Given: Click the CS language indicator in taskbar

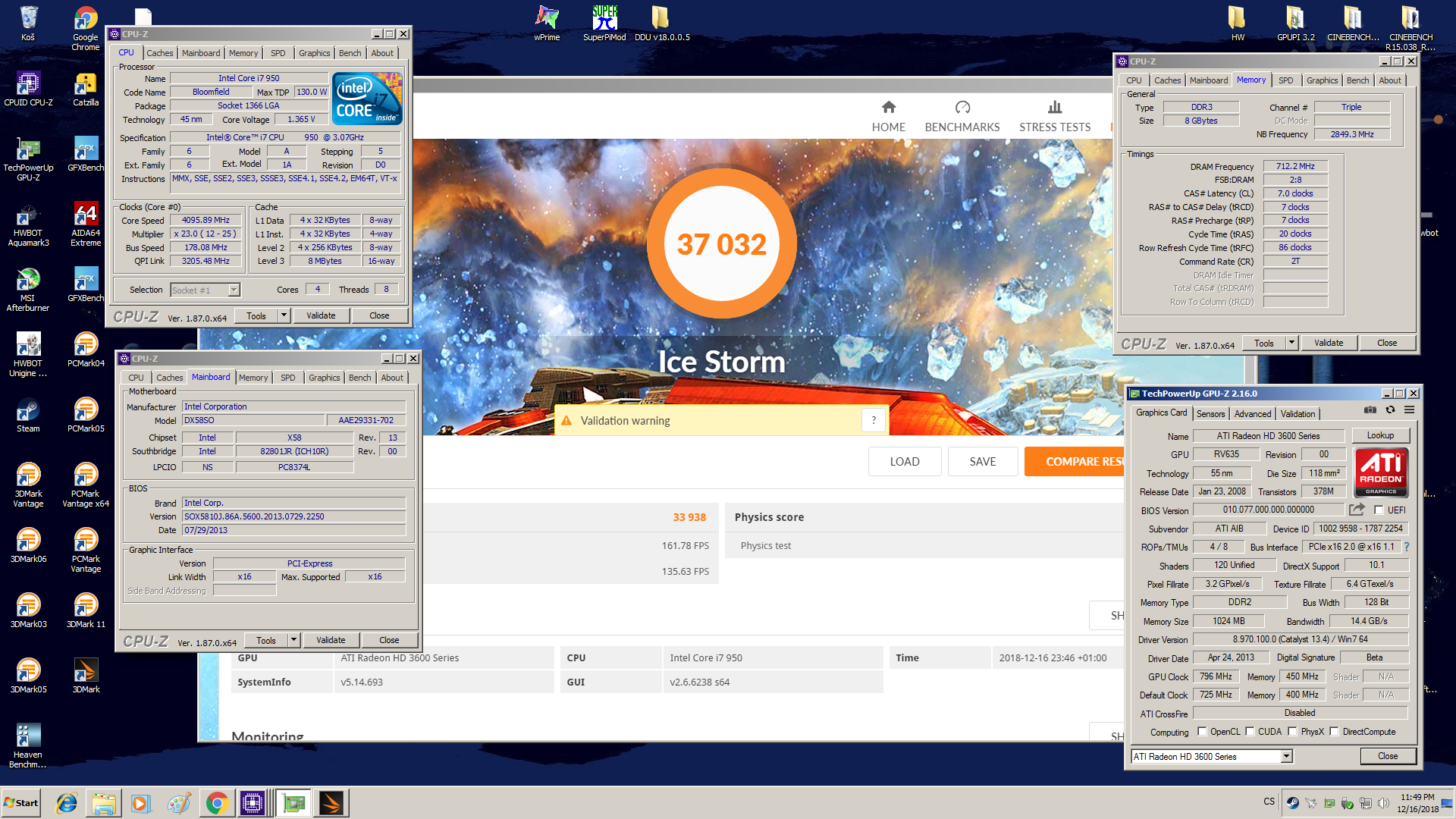Looking at the screenshot, I should click(1269, 802).
